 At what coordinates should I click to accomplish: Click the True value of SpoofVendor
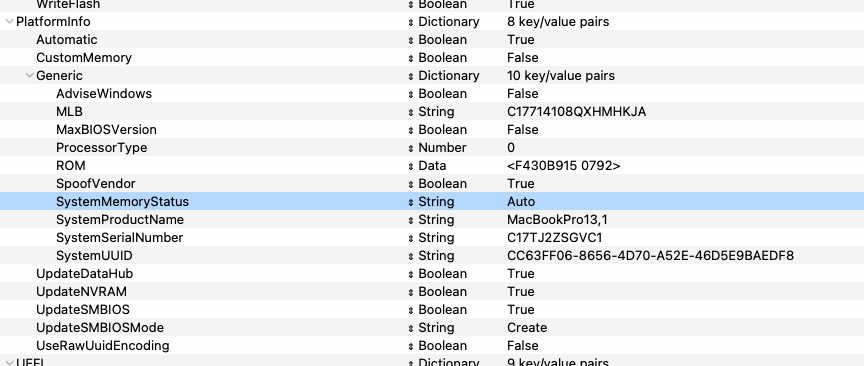point(521,184)
